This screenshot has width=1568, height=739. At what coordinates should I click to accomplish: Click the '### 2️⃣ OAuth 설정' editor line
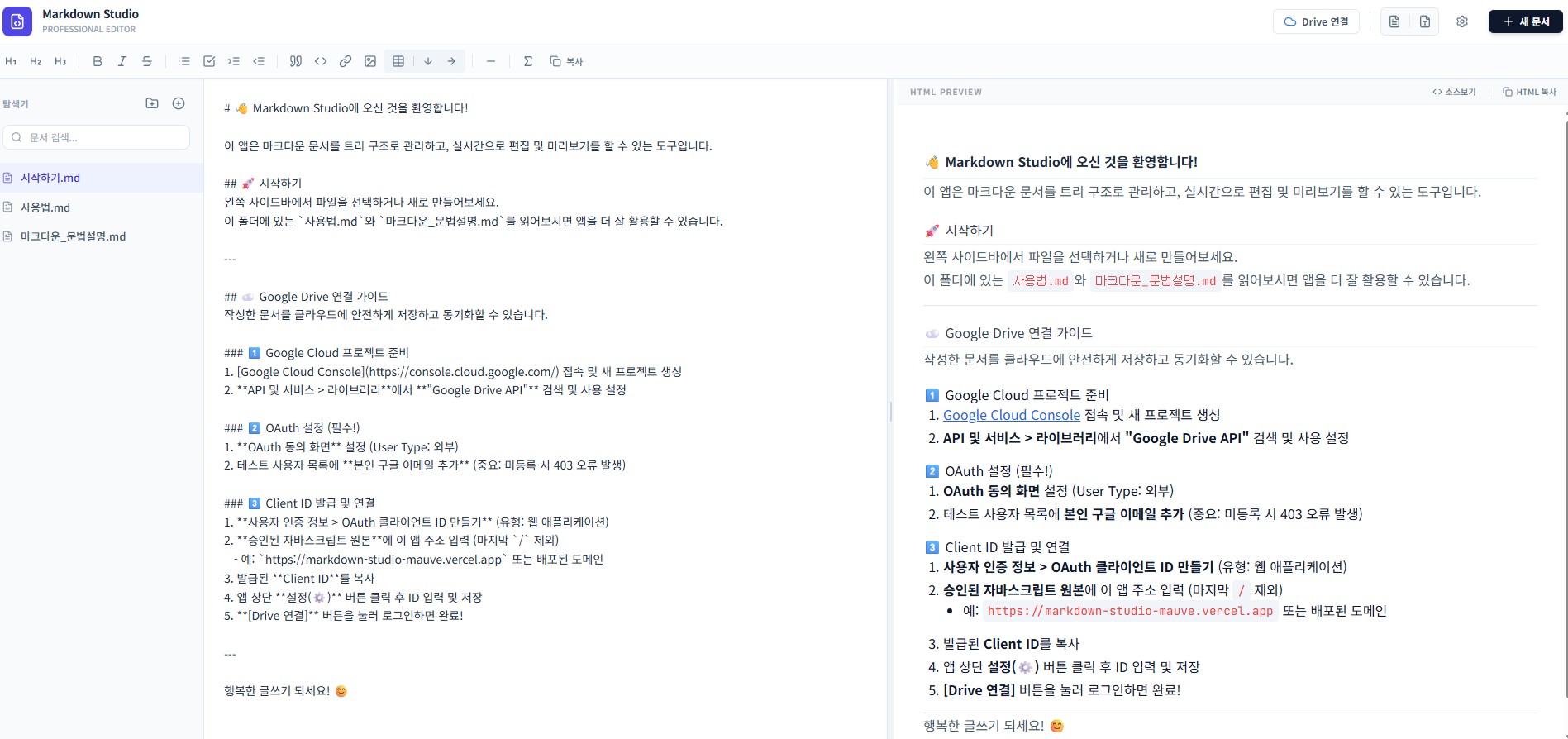(x=292, y=428)
